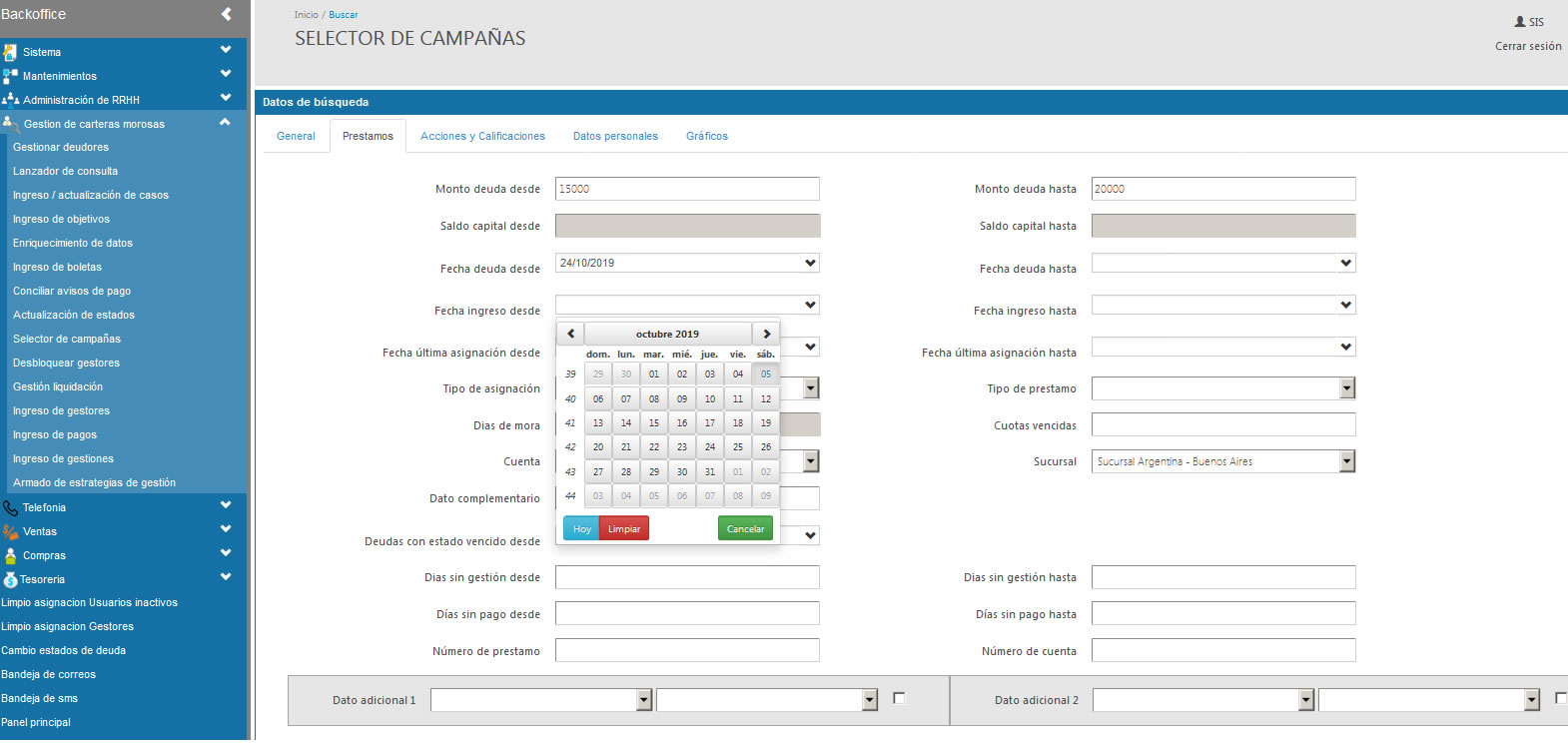The height and width of the screenshot is (743, 1568).
Task: Expand the Sistema menu chevron
Action: 226,49
